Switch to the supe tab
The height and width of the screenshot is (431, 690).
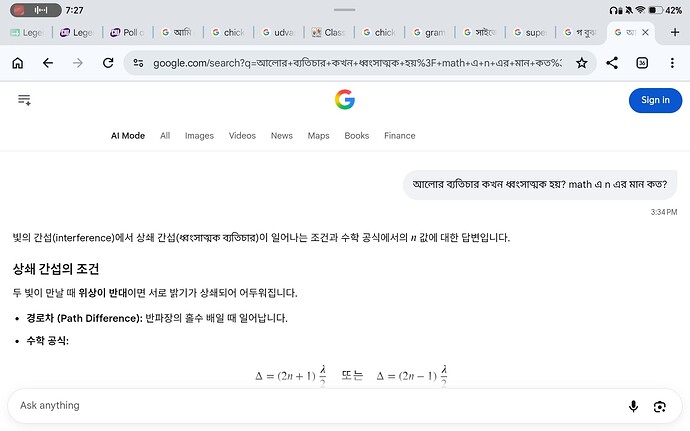tap(530, 33)
